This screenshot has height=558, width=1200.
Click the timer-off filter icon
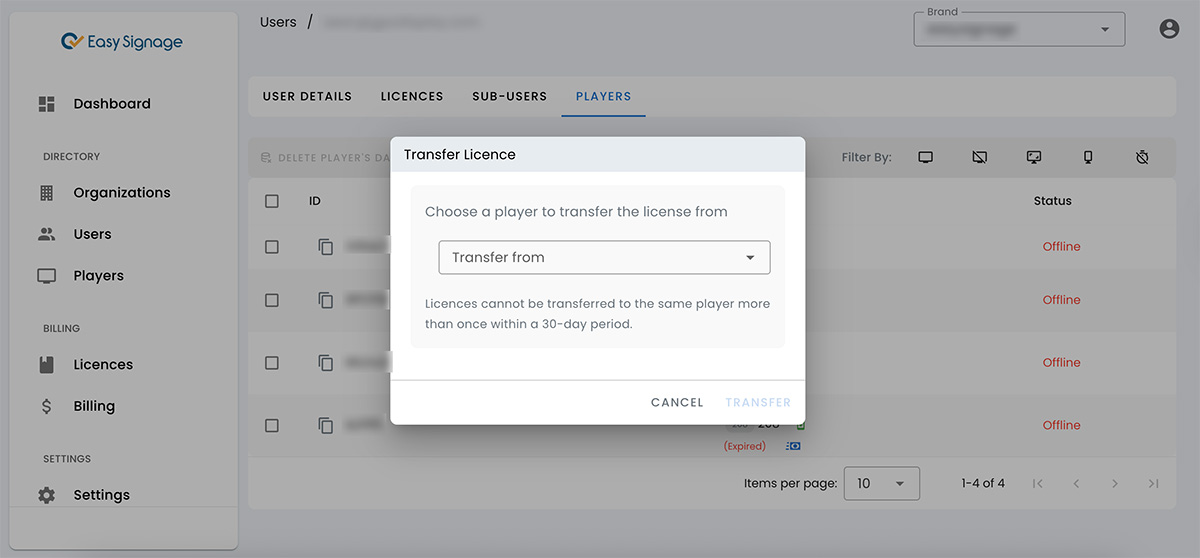[1143, 157]
